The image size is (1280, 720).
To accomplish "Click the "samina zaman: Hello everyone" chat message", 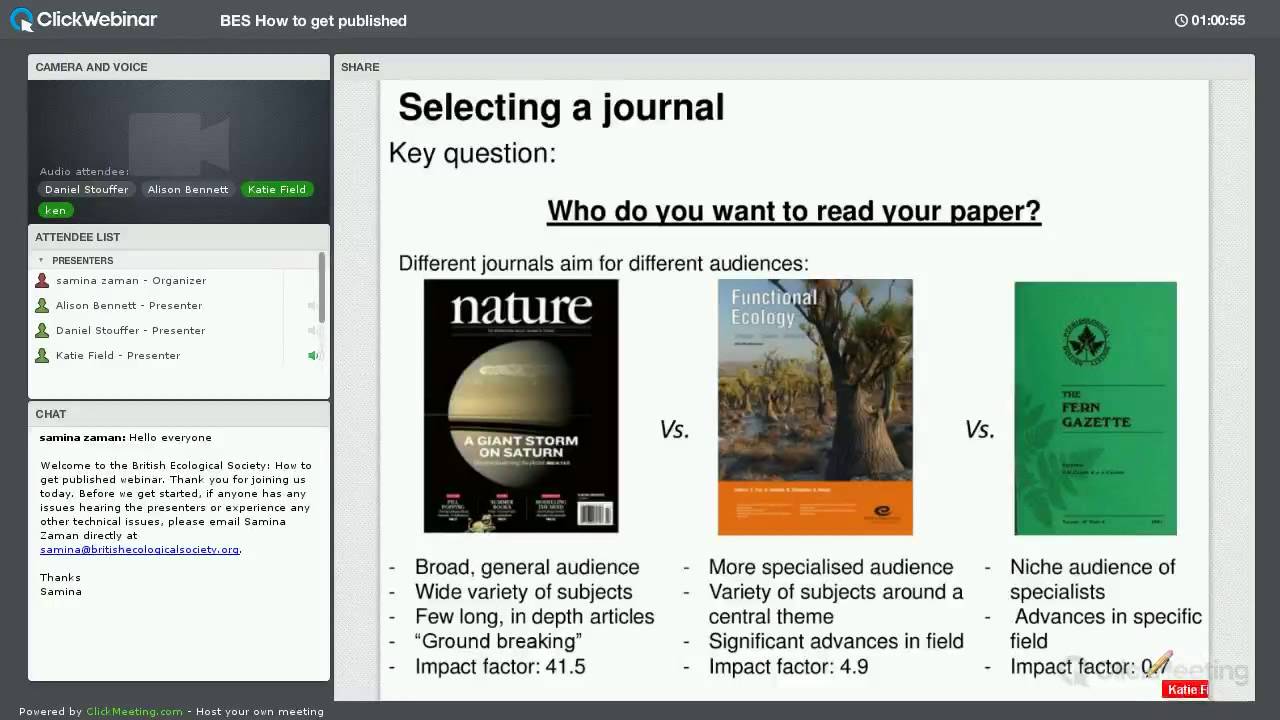I will (x=126, y=438).
